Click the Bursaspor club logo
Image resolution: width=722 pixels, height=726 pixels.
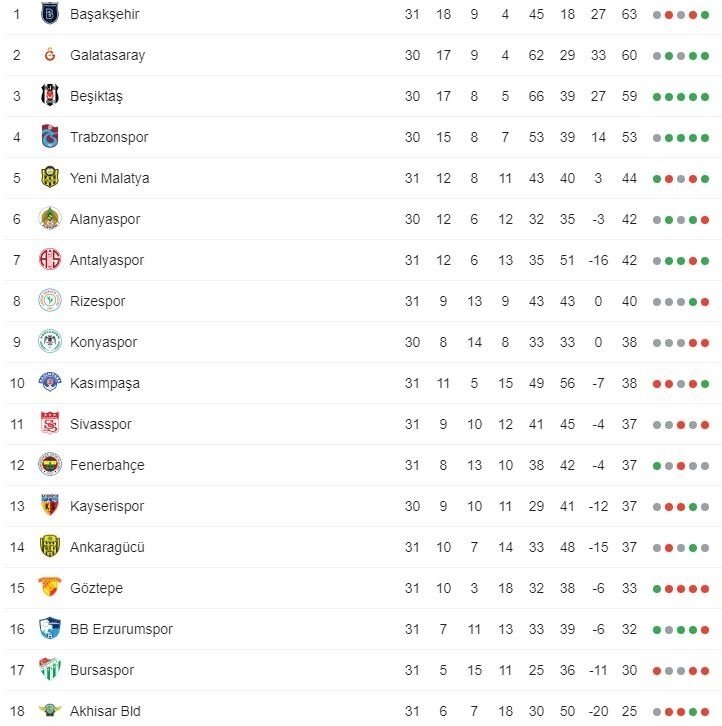49,670
